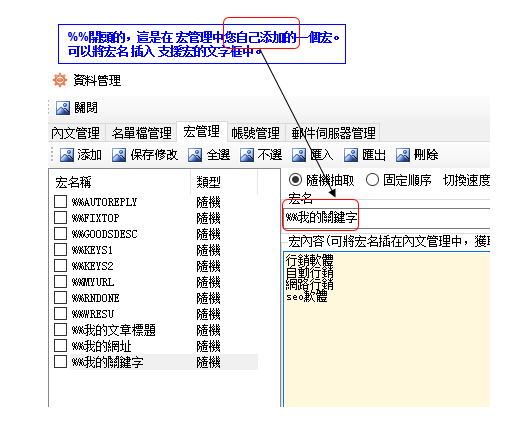Switch to the 內文管理 tab

tap(75, 133)
